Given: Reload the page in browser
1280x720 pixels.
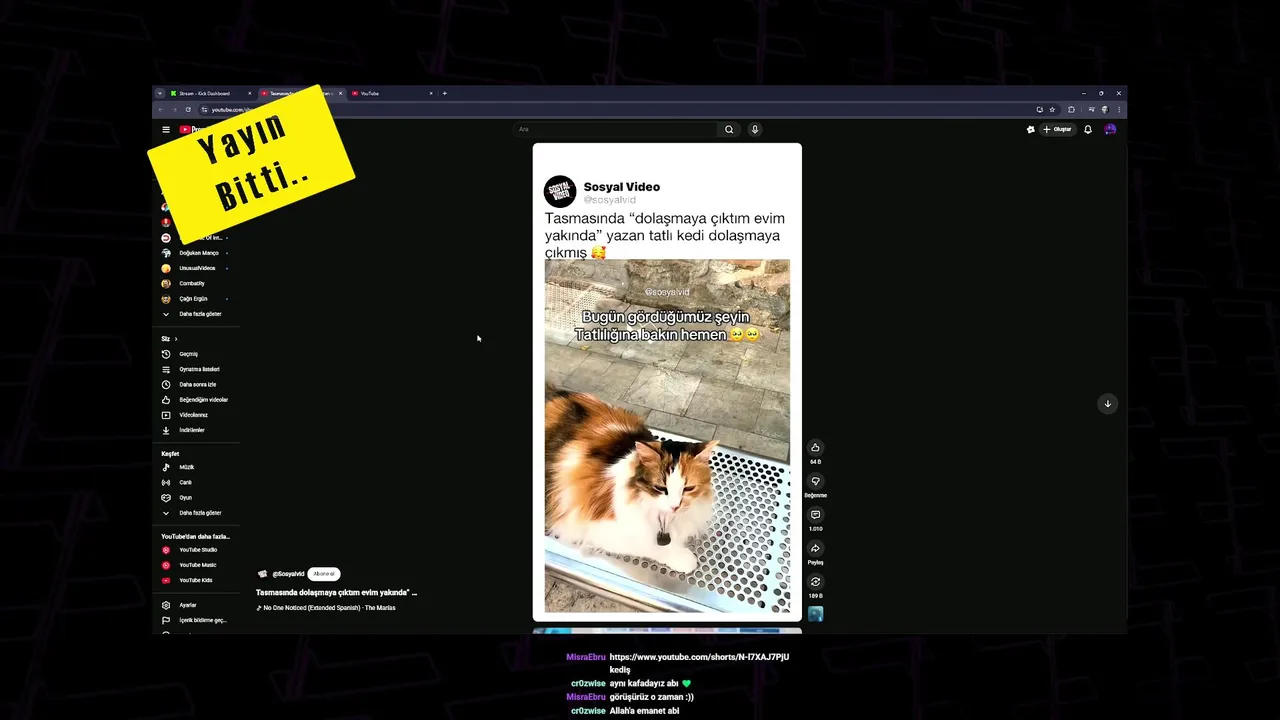Looking at the screenshot, I should pyautogui.click(x=188, y=109).
